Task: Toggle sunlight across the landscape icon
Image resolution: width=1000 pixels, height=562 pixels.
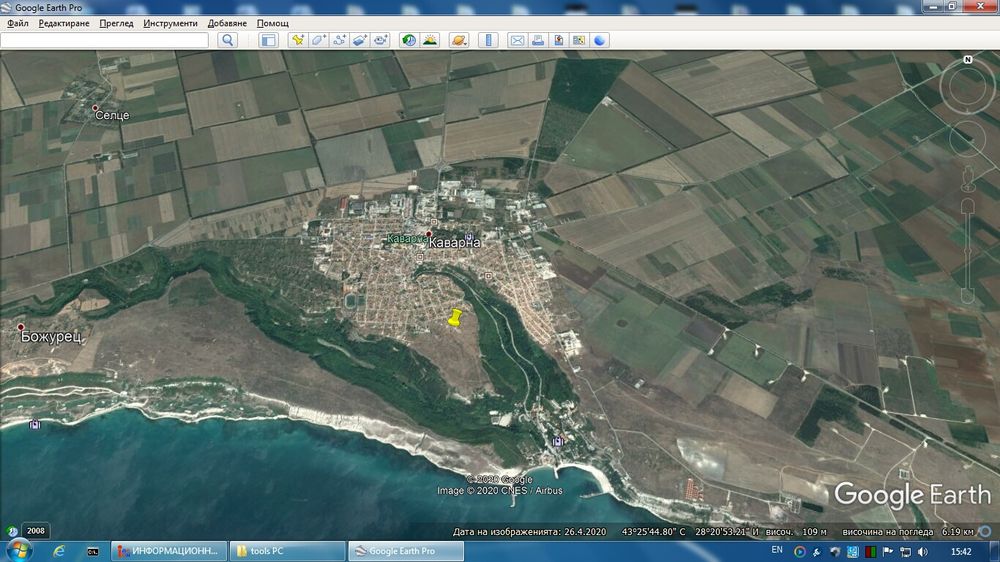Action: point(430,40)
